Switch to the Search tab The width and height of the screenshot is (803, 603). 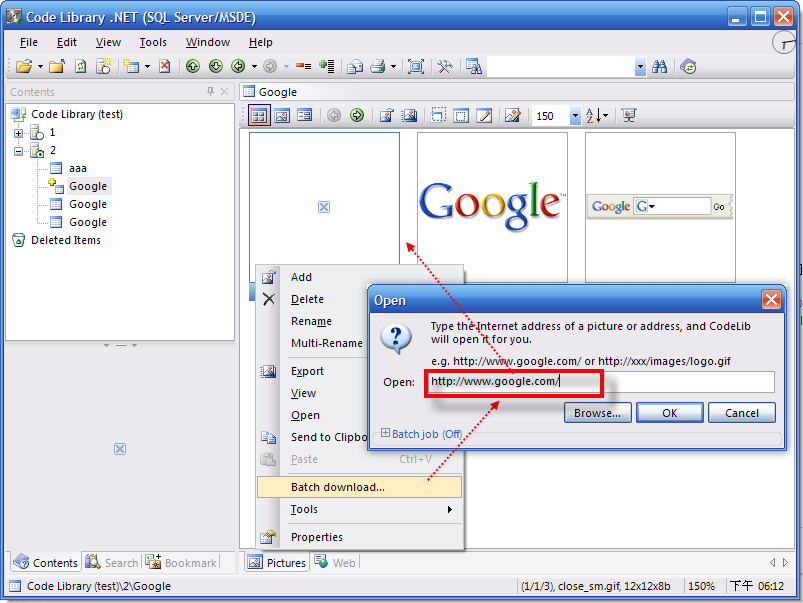(x=112, y=563)
